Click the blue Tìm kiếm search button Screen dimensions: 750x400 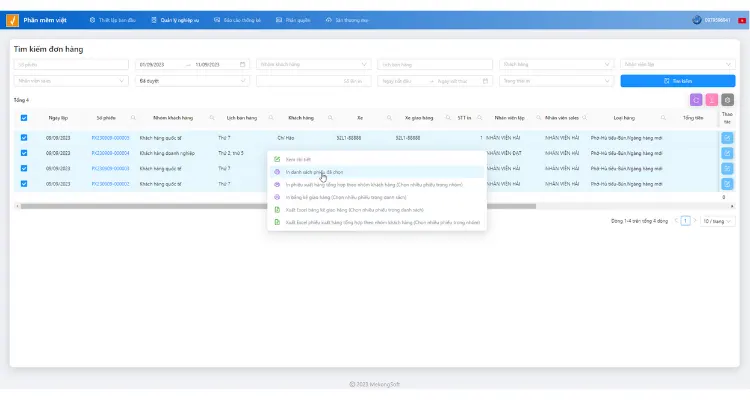[x=678, y=81]
